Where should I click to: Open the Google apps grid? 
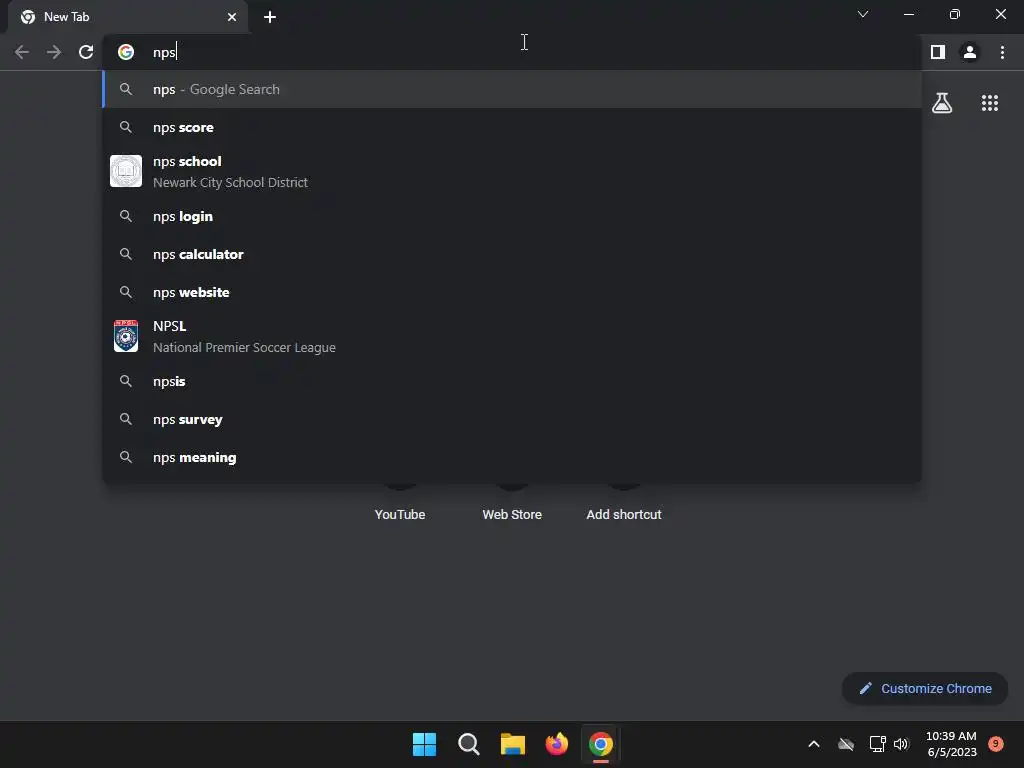tap(990, 103)
